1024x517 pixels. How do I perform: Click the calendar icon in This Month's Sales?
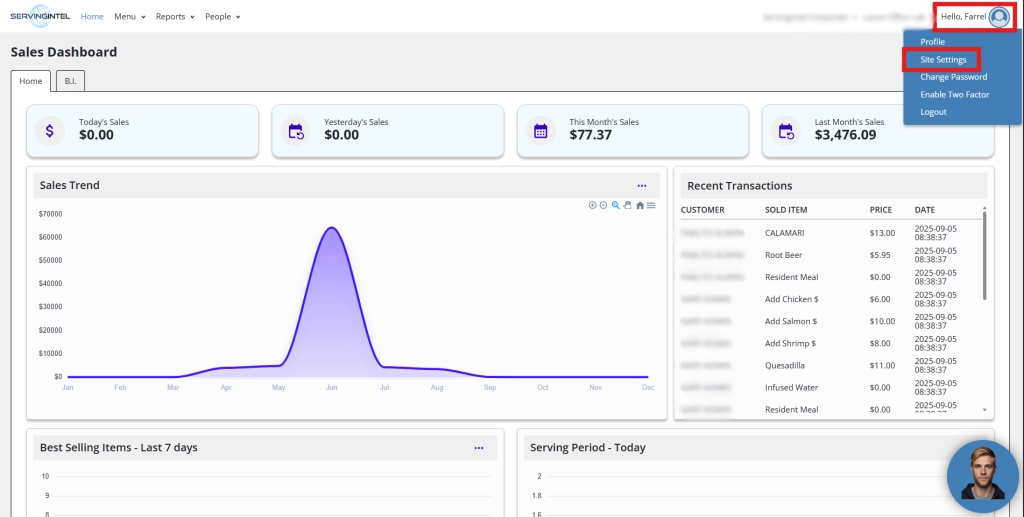click(541, 131)
